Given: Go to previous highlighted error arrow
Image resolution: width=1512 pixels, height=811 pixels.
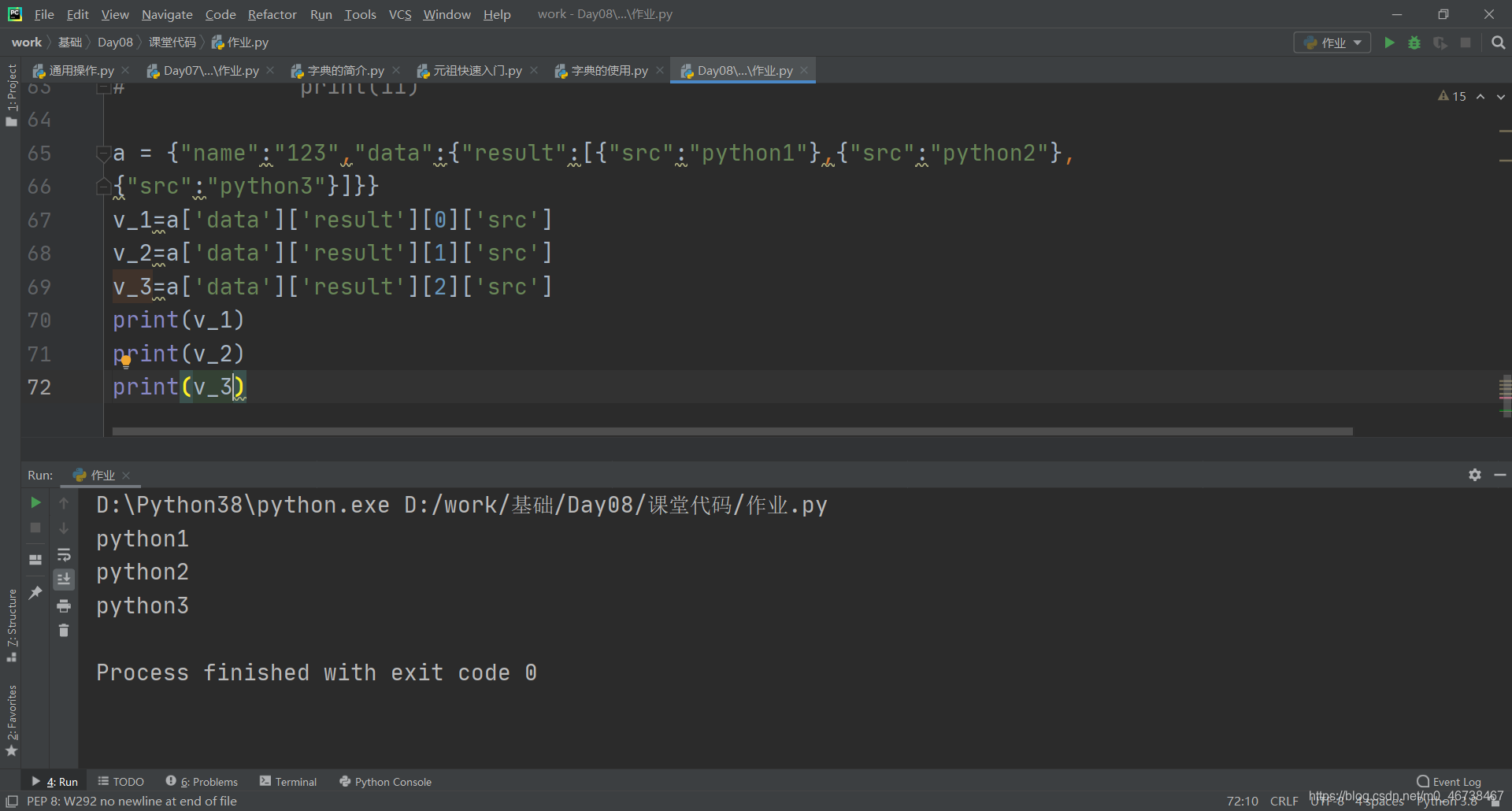Looking at the screenshot, I should pos(1480,96).
